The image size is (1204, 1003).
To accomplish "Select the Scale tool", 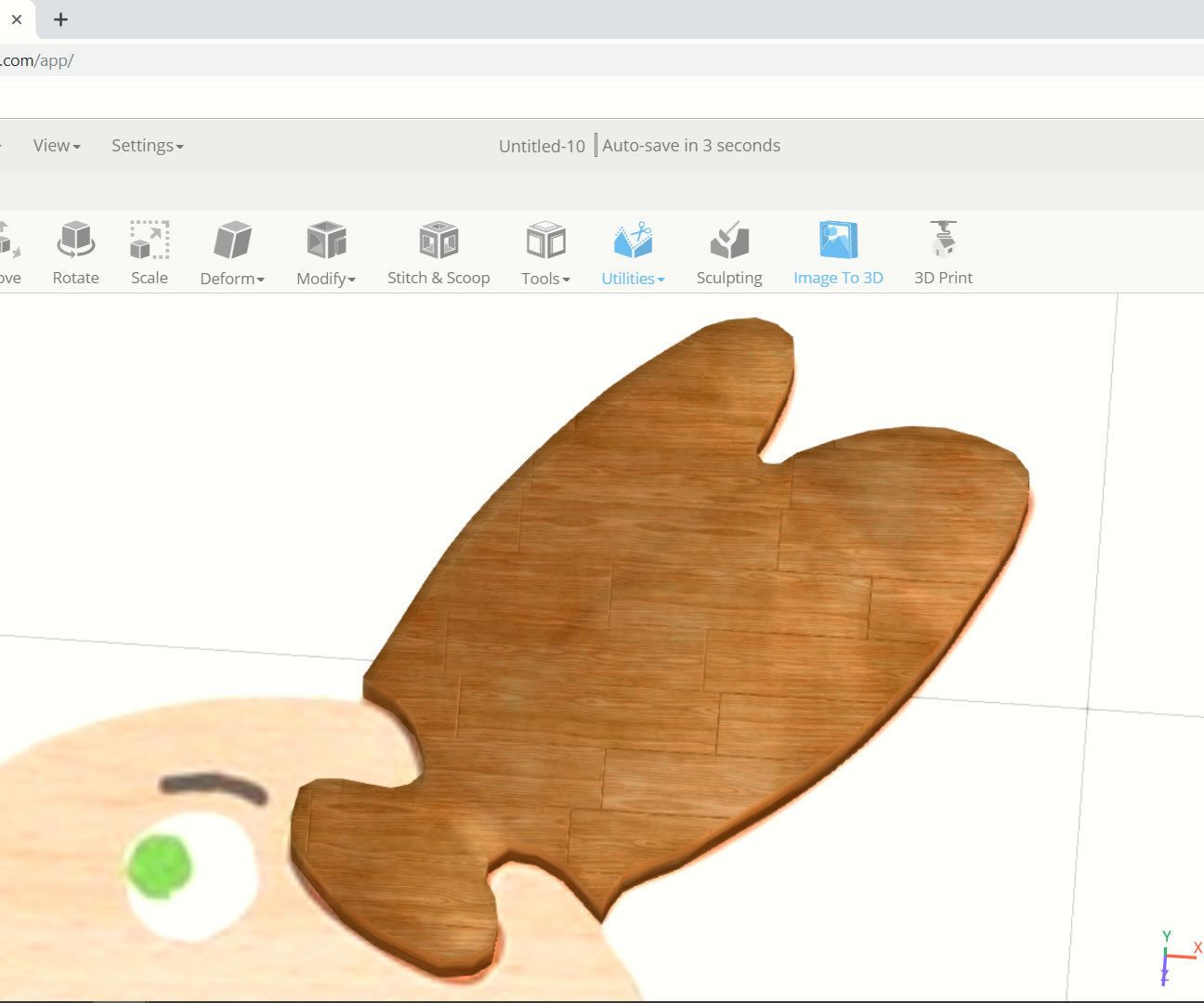I will (x=149, y=249).
